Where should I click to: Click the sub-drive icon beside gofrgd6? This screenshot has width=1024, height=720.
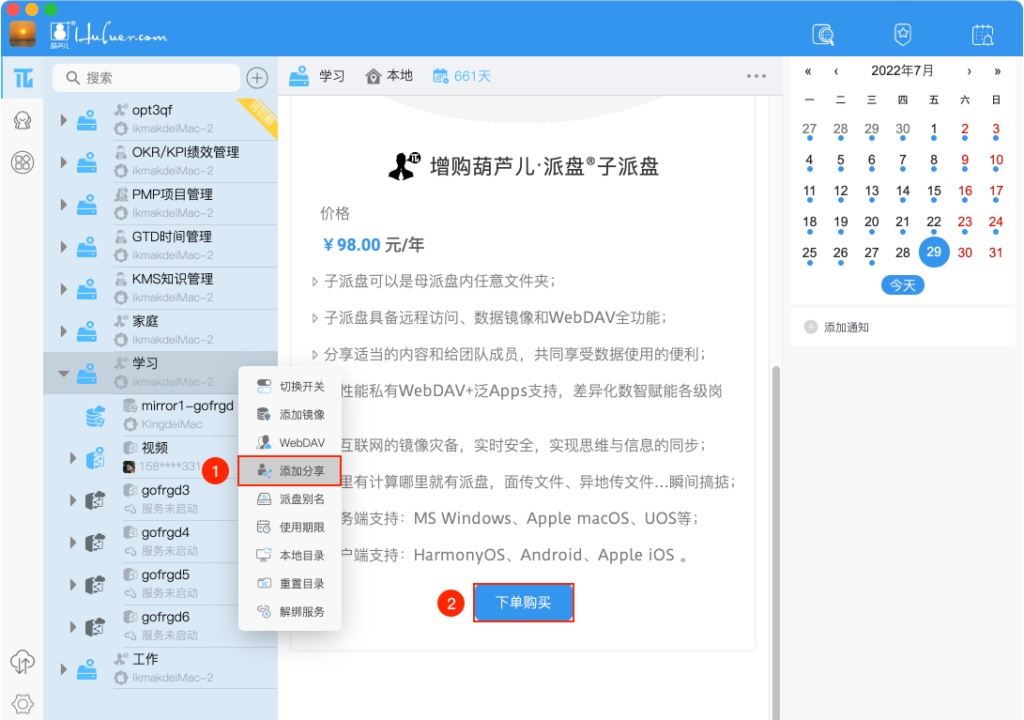[x=95, y=627]
